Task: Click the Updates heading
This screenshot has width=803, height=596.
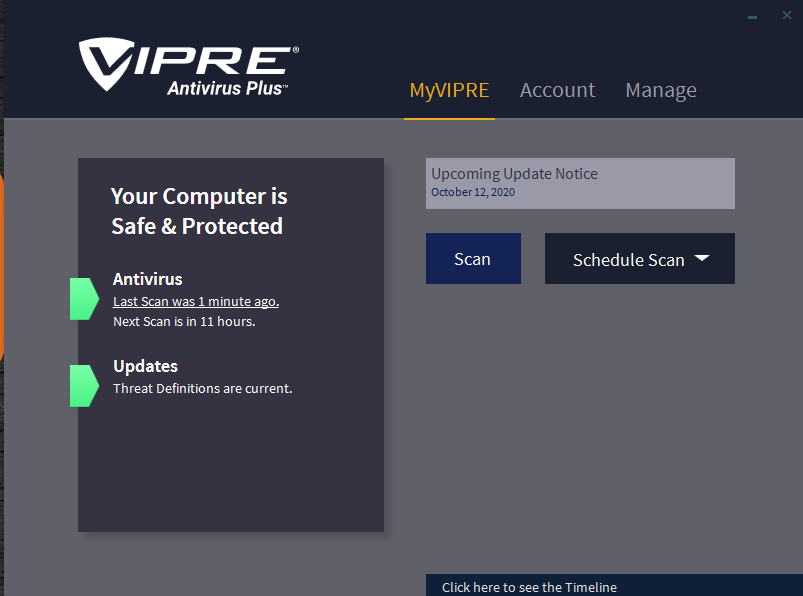Action: coord(145,366)
